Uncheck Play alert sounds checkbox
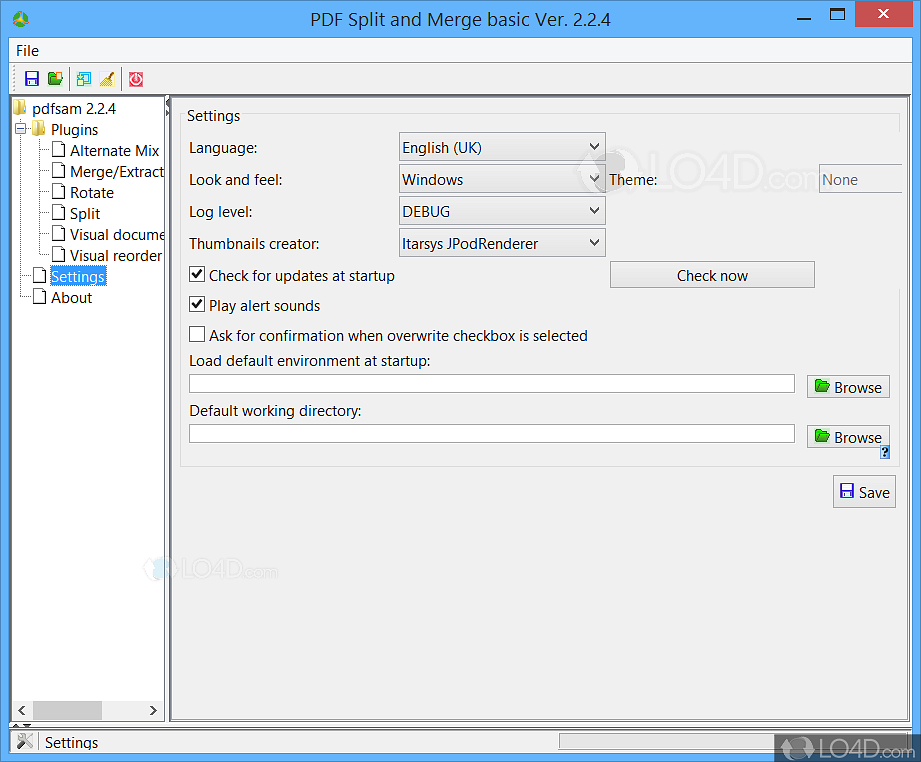This screenshot has height=762, width=921. [197, 305]
